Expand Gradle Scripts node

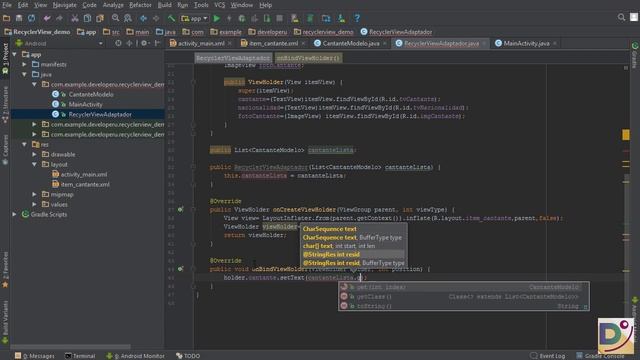[15, 214]
